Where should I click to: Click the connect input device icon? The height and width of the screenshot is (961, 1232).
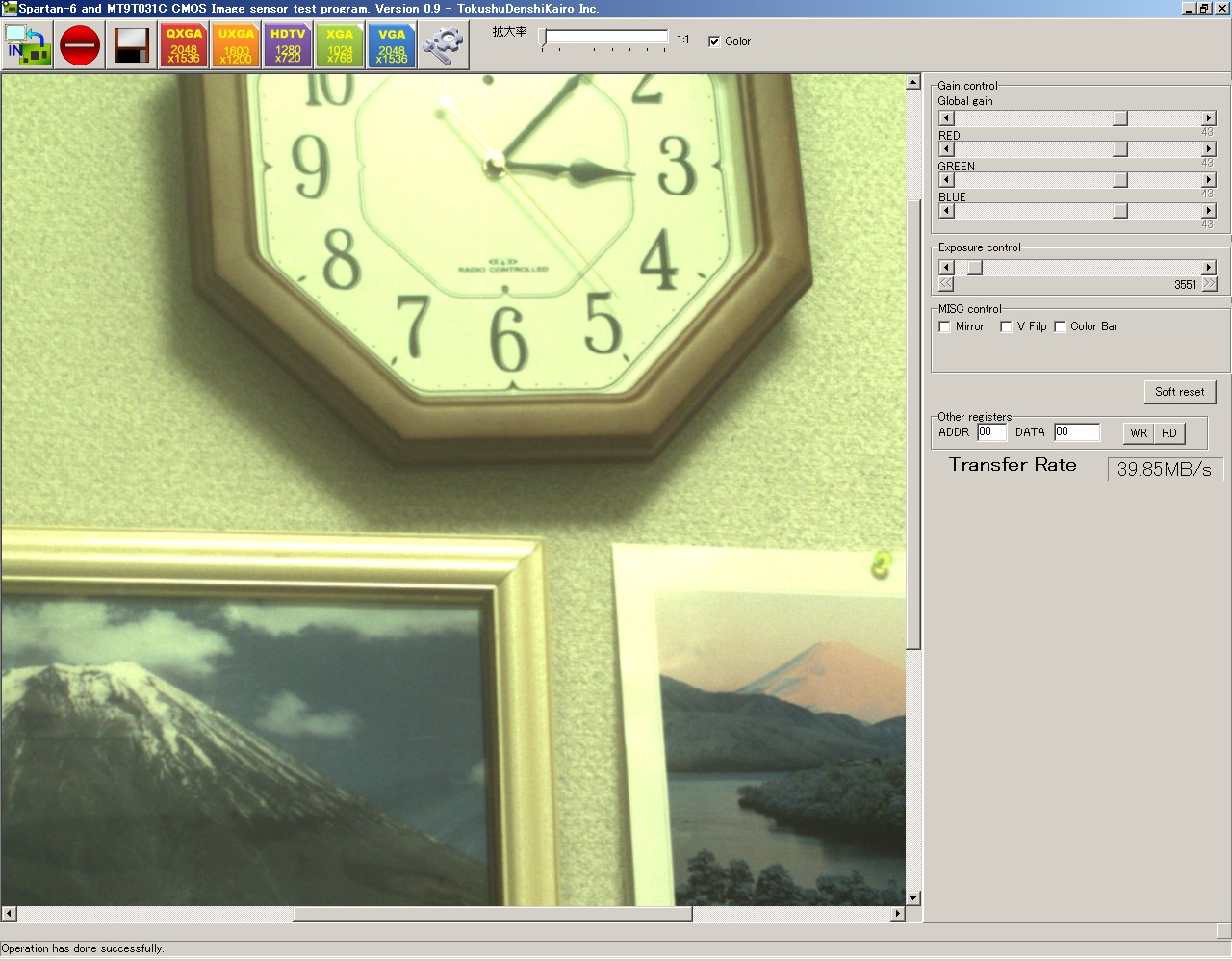27,45
